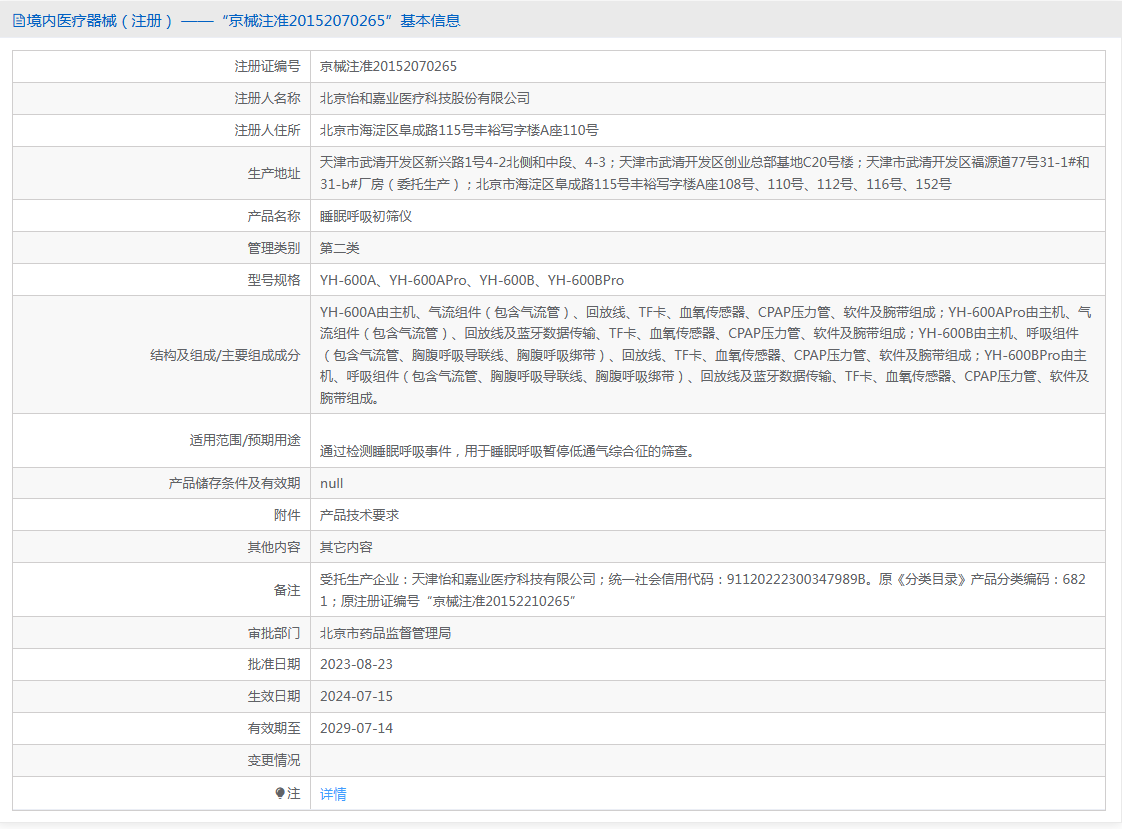Select approving authority 北京市药品监督管理局
This screenshot has width=1122, height=829.
tap(385, 633)
